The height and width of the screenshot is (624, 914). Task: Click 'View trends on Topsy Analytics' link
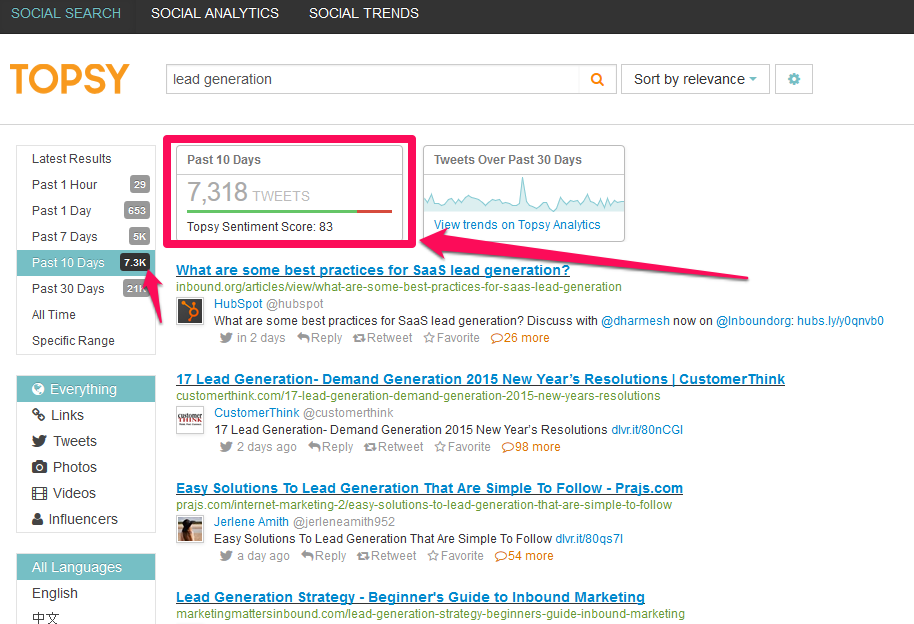click(x=517, y=225)
